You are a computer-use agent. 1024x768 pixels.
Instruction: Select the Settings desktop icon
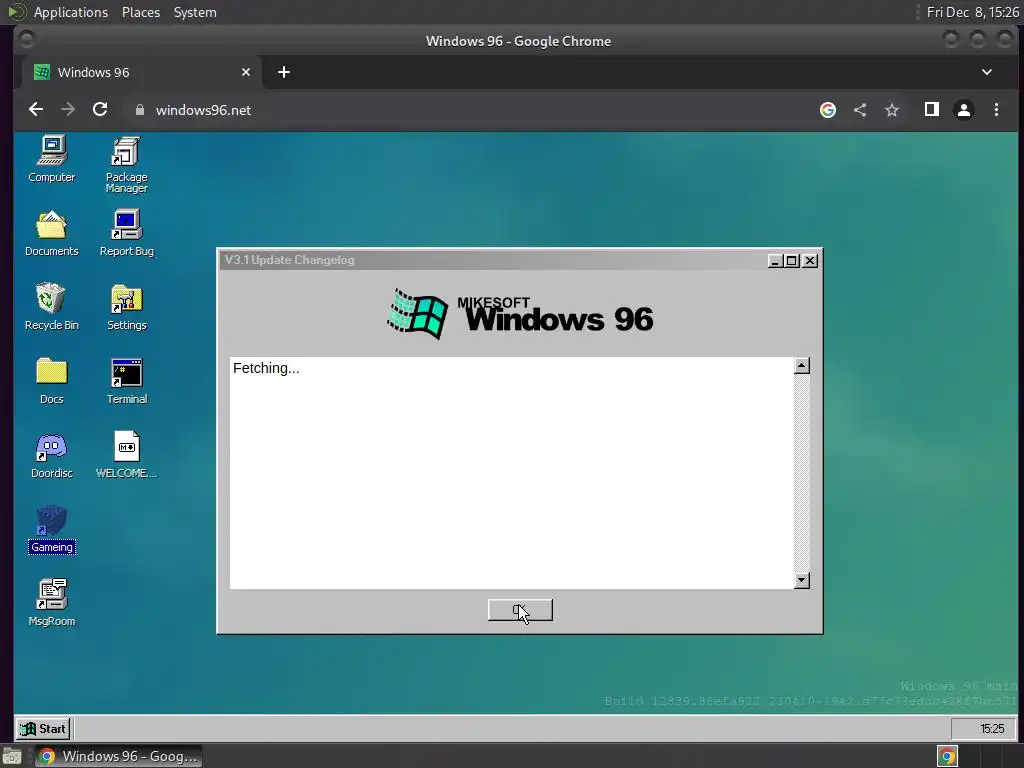click(x=126, y=307)
